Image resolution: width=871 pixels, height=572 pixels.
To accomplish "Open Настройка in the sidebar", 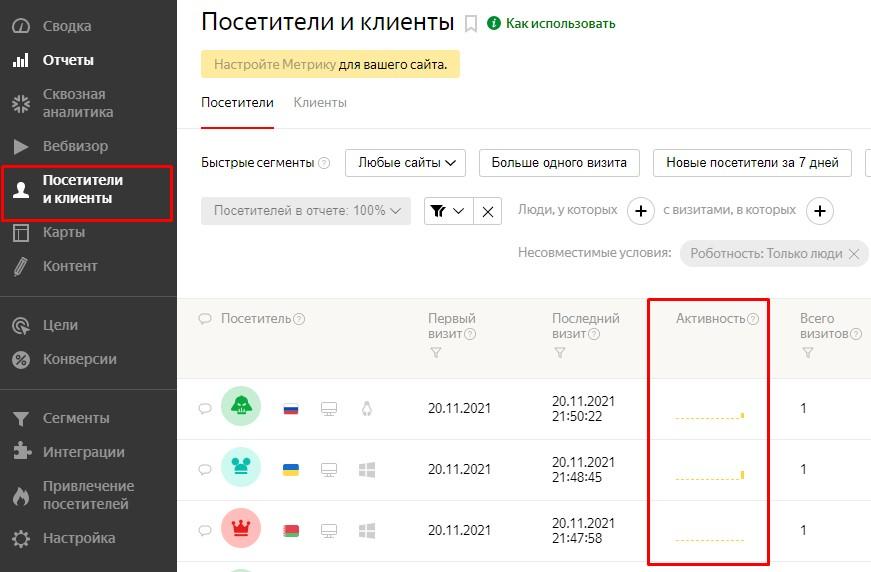I will 64,538.
